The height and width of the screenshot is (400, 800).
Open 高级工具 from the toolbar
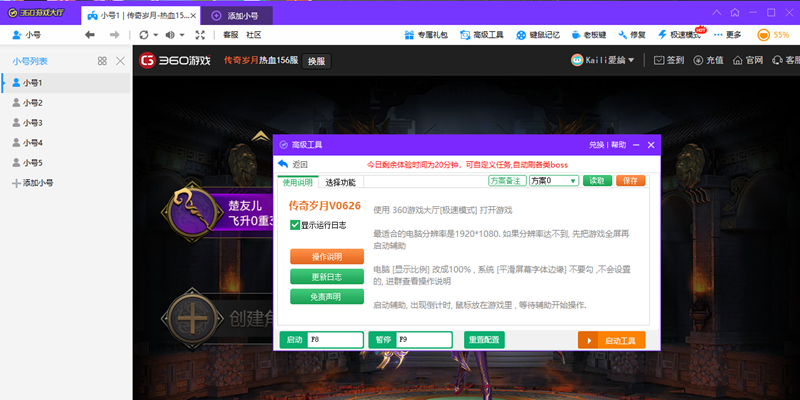click(x=482, y=35)
